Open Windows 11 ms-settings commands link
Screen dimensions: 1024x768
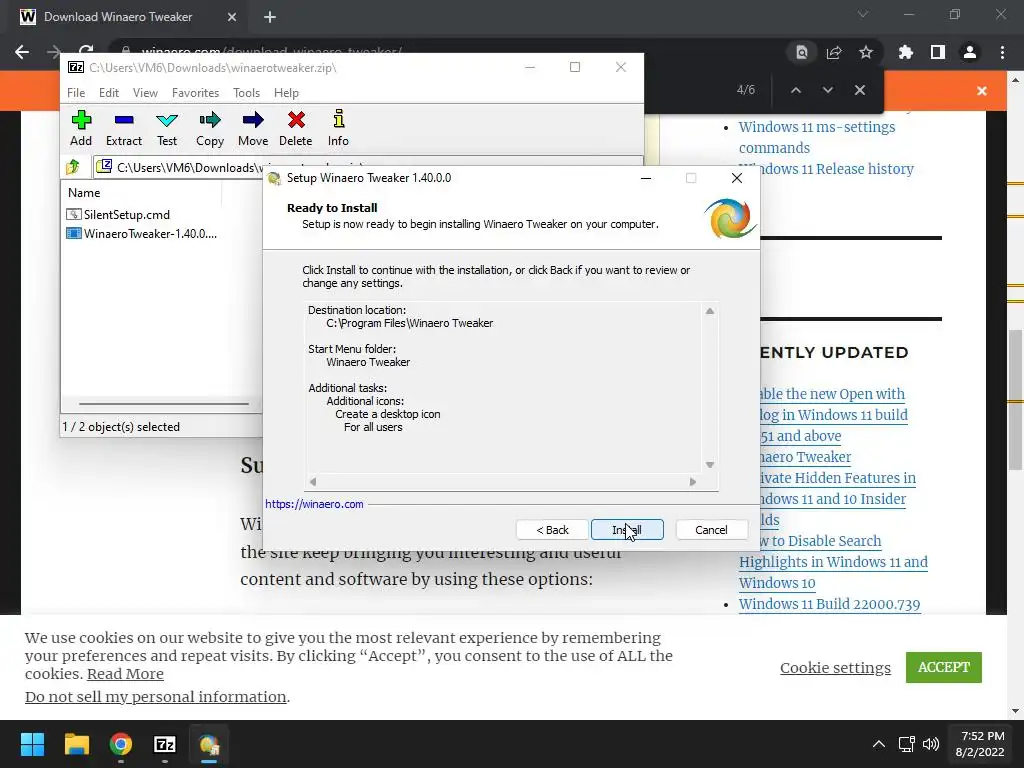point(816,137)
